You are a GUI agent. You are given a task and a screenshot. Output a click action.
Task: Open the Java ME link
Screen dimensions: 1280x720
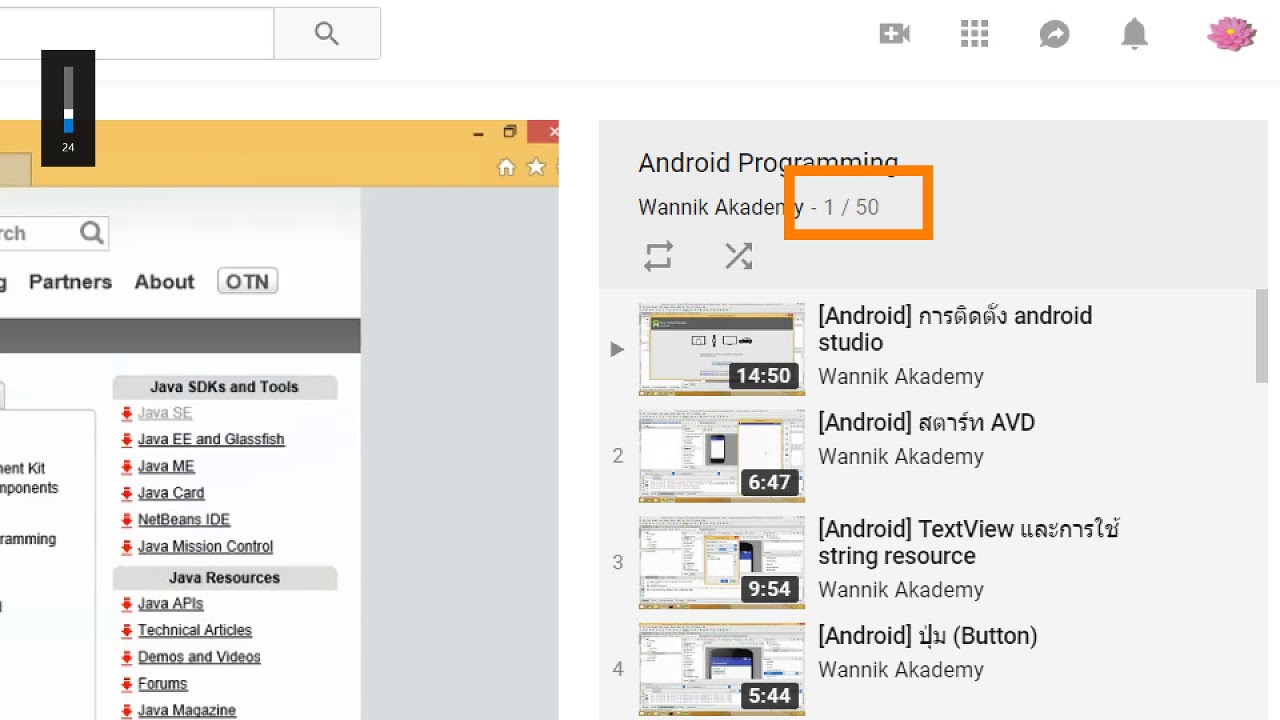[x=166, y=466]
